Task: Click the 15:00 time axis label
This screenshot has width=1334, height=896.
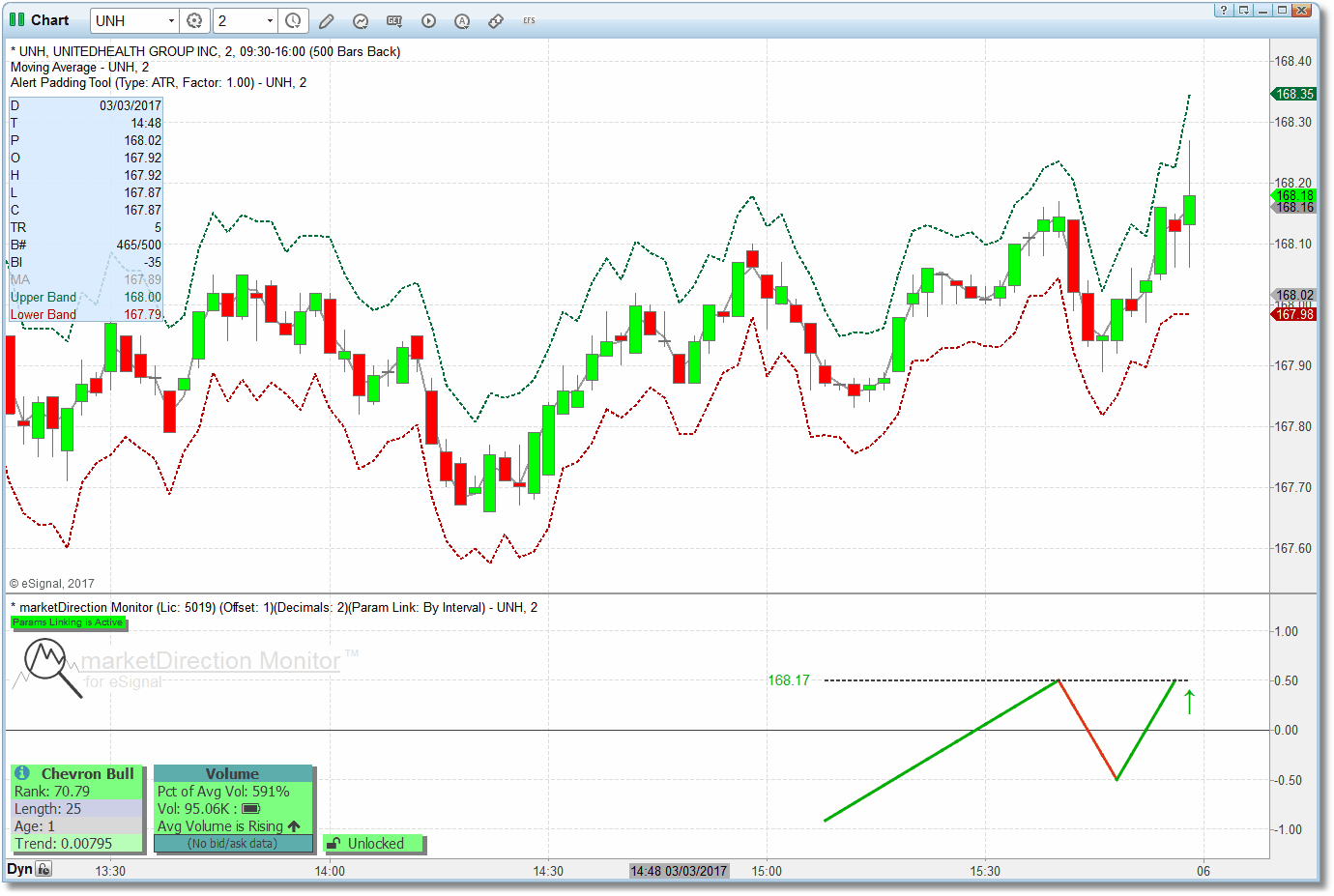Action: tap(767, 871)
